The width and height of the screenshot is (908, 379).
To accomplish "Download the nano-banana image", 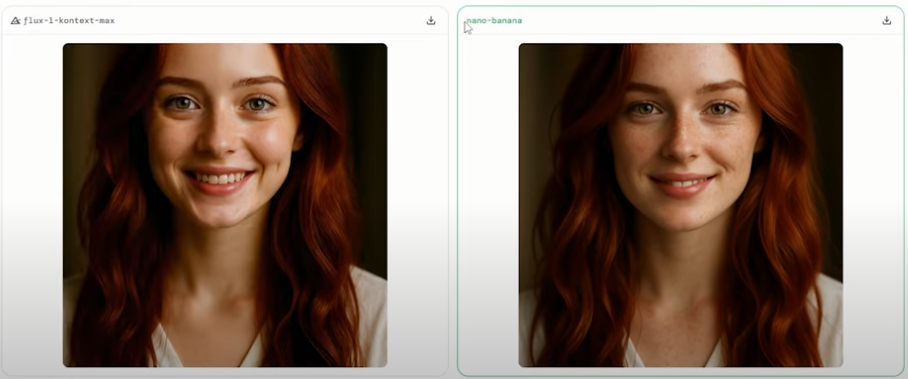I will coord(887,20).
